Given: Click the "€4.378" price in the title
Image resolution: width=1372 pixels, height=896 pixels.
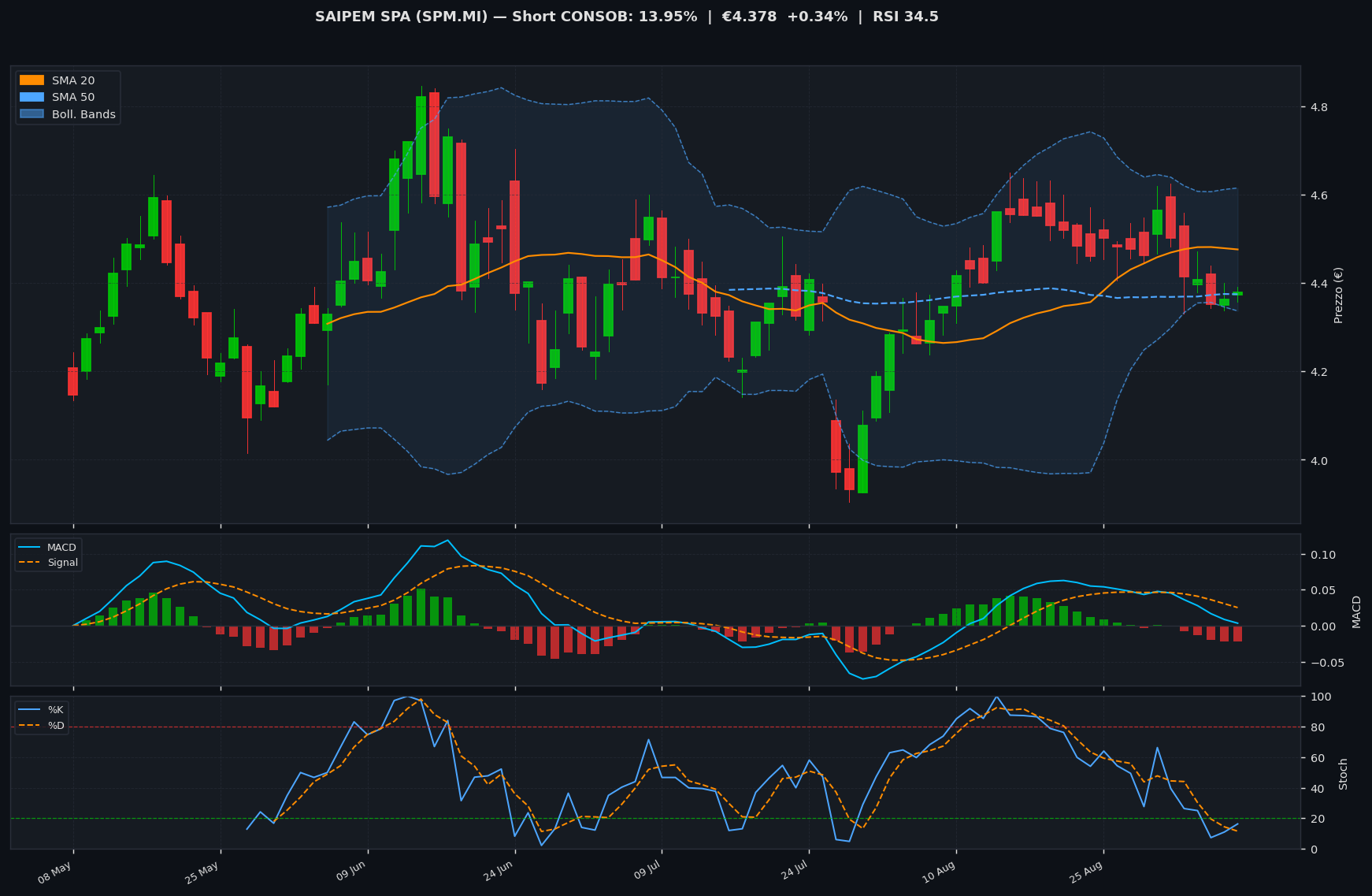Looking at the screenshot, I should pyautogui.click(x=747, y=17).
